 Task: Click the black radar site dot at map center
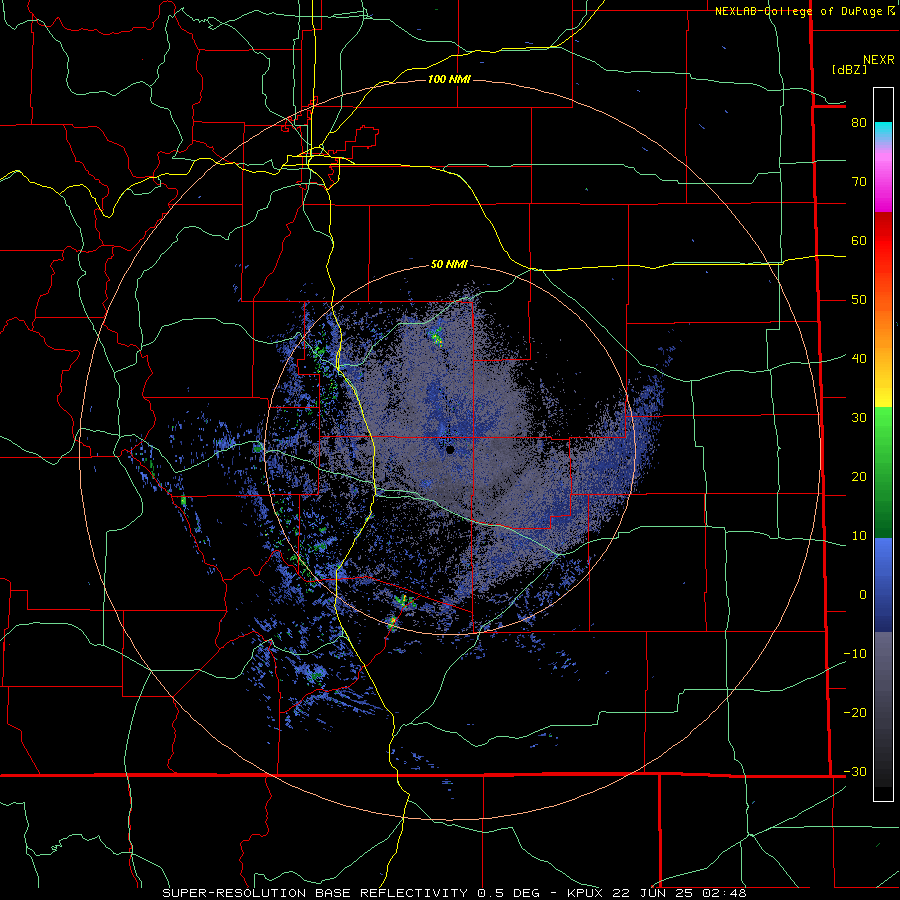(451, 450)
